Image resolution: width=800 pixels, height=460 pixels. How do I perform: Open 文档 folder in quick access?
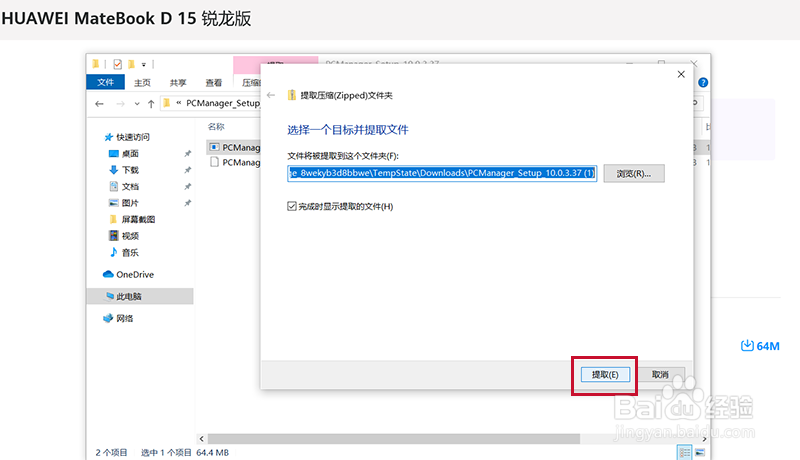130,186
